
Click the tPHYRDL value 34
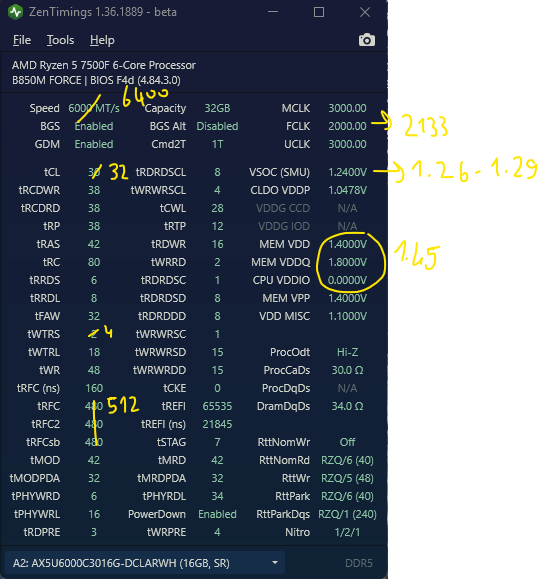(x=217, y=496)
